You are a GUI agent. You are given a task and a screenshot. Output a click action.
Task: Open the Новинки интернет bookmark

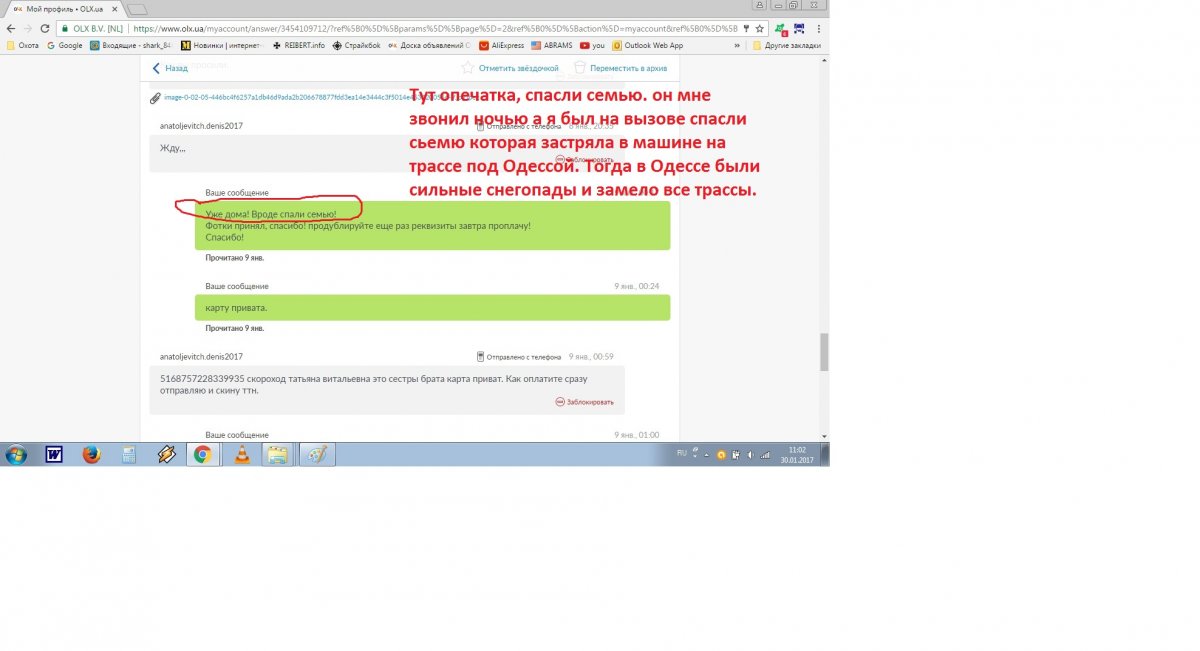(221, 45)
